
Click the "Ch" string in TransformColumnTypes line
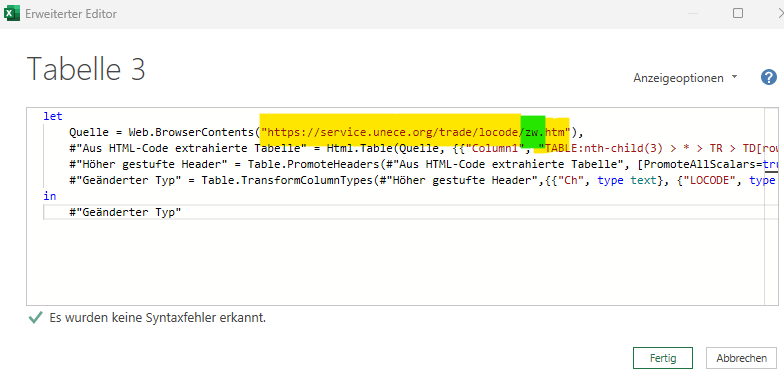571,180
